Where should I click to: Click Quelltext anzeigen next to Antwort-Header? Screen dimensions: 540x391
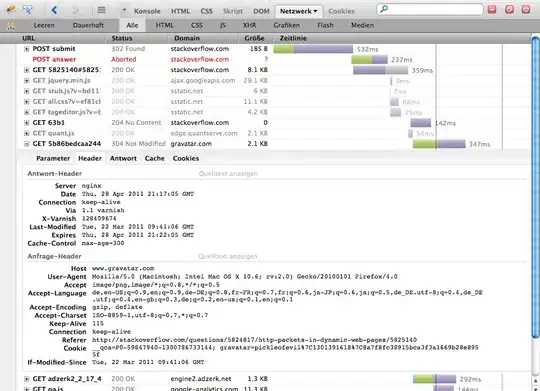point(228,174)
